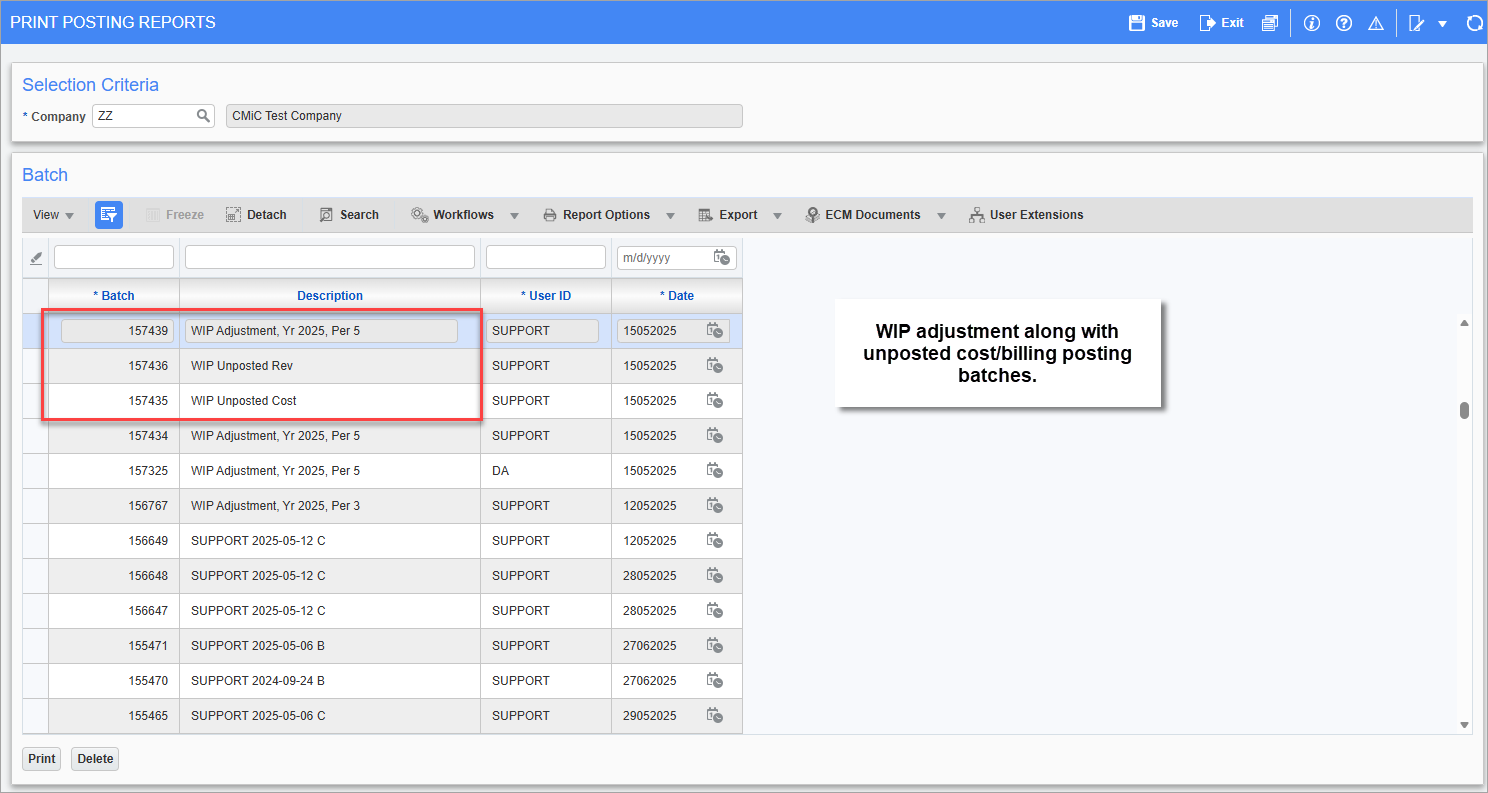The height and width of the screenshot is (793, 1488).
Task: Click the Workflows toolbar button
Action: pyautogui.click(x=452, y=215)
